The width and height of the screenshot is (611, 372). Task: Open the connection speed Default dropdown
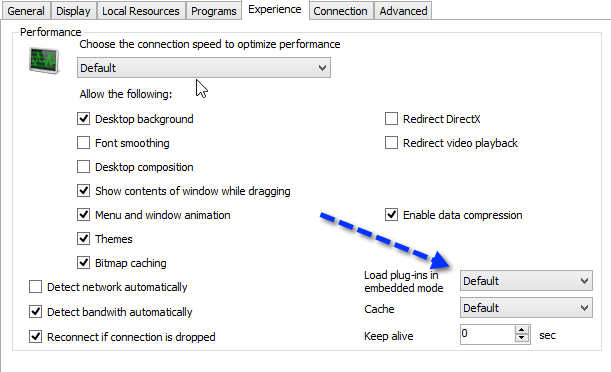[x=204, y=68]
